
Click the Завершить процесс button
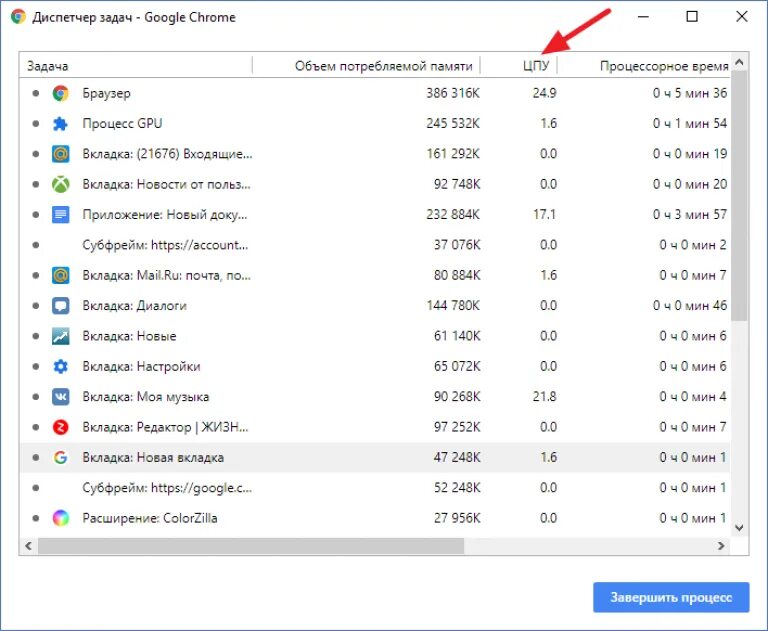(671, 597)
